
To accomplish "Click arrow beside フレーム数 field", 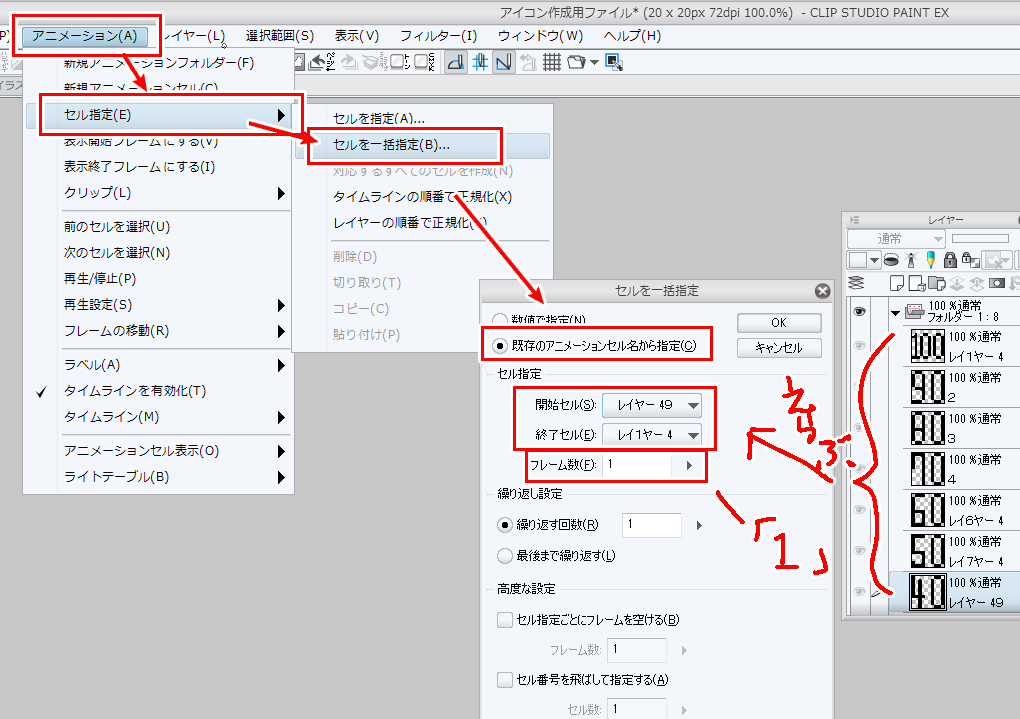I will (689, 465).
